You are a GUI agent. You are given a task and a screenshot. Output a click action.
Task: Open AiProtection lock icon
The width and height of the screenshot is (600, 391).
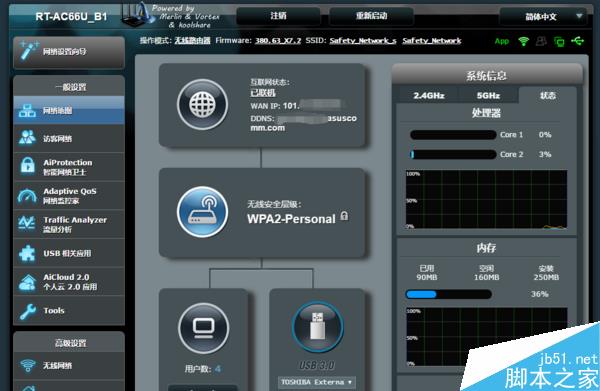tap(27, 166)
